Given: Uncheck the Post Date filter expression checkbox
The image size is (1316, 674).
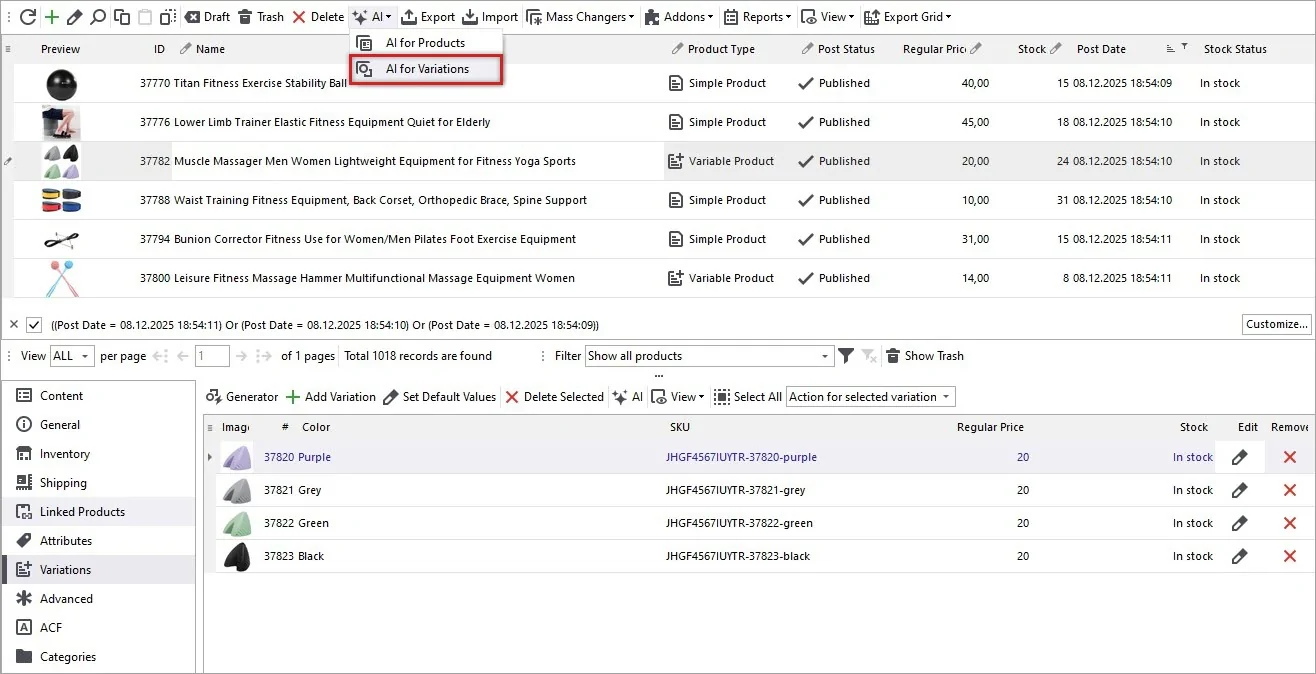Looking at the screenshot, I should 35,324.
